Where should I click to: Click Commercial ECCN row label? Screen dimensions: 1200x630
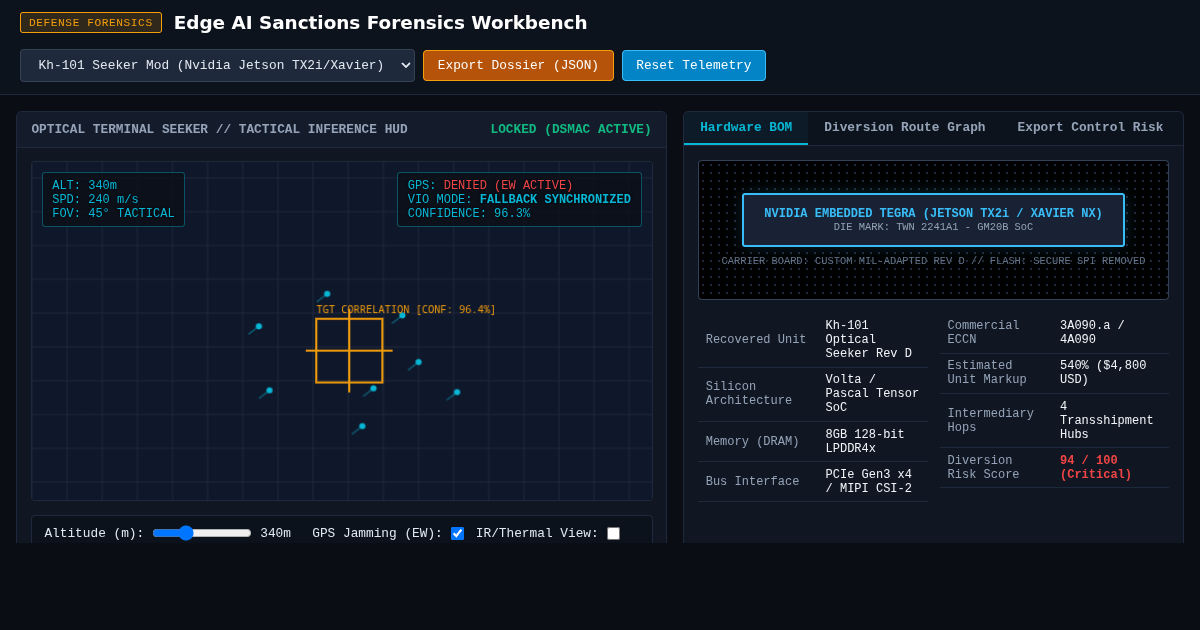click(x=984, y=333)
